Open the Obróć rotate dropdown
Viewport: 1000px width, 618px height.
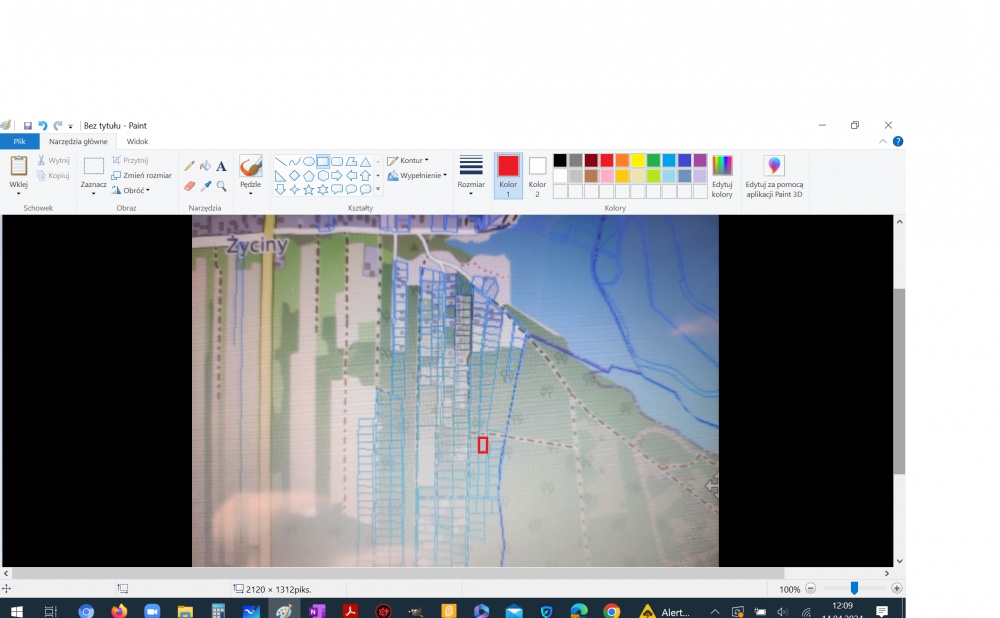pos(131,190)
